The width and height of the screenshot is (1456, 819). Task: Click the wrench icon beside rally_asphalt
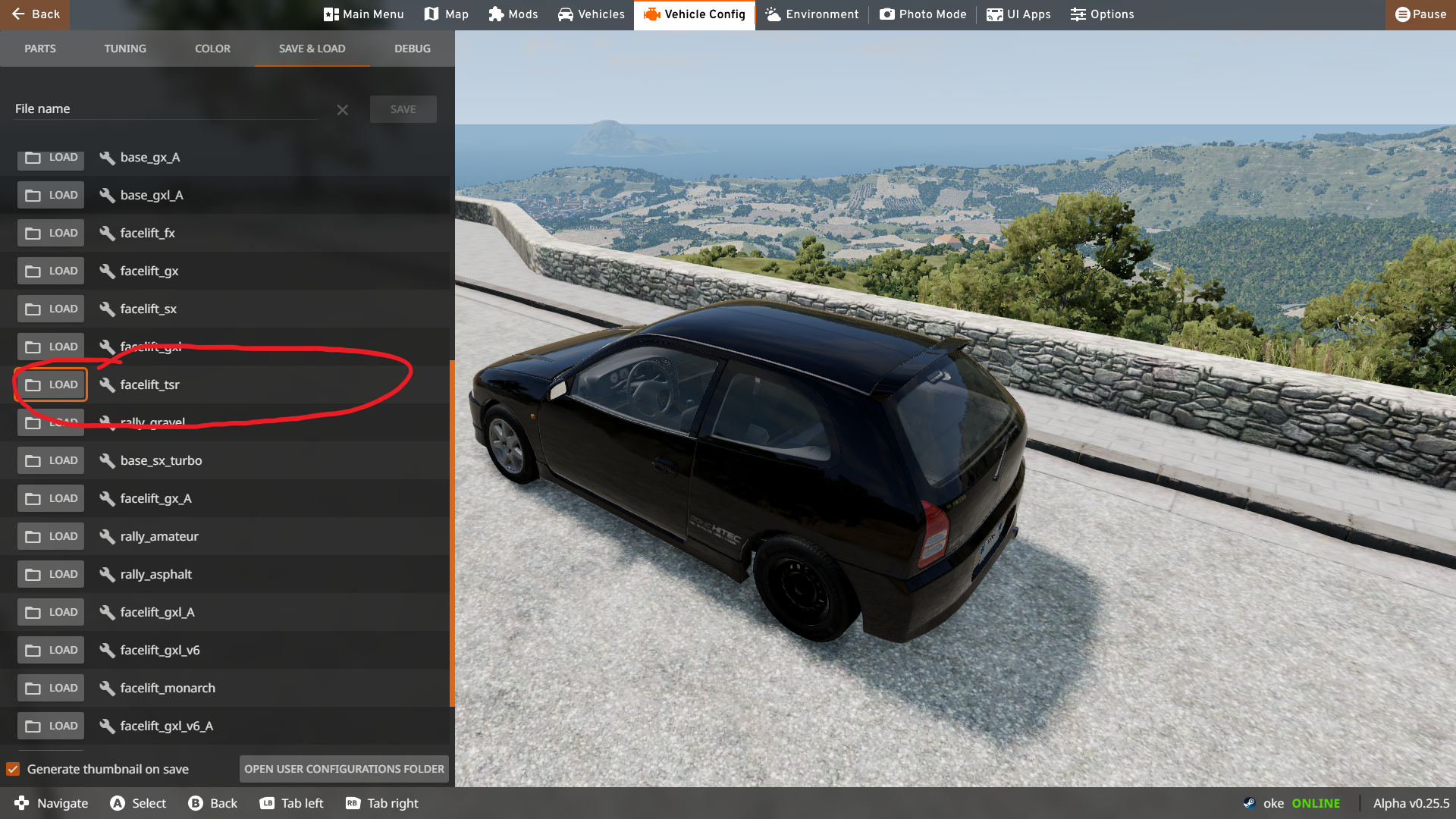coord(107,574)
